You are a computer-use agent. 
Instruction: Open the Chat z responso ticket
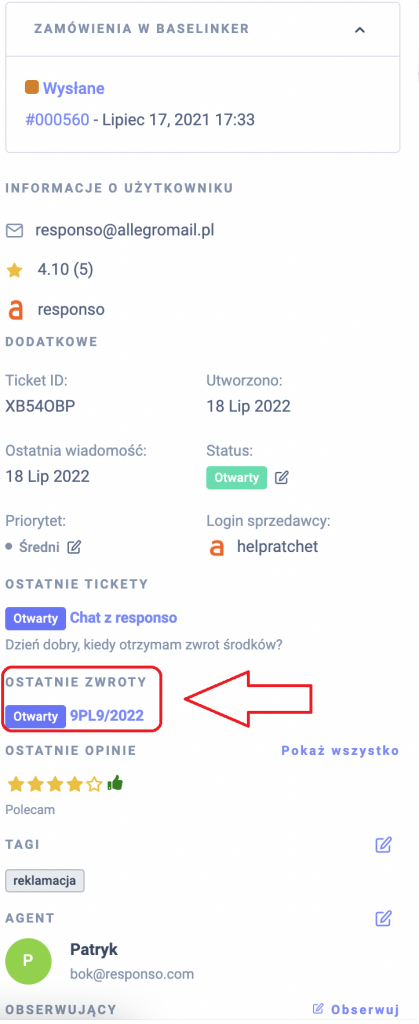pyautogui.click(x=123, y=617)
